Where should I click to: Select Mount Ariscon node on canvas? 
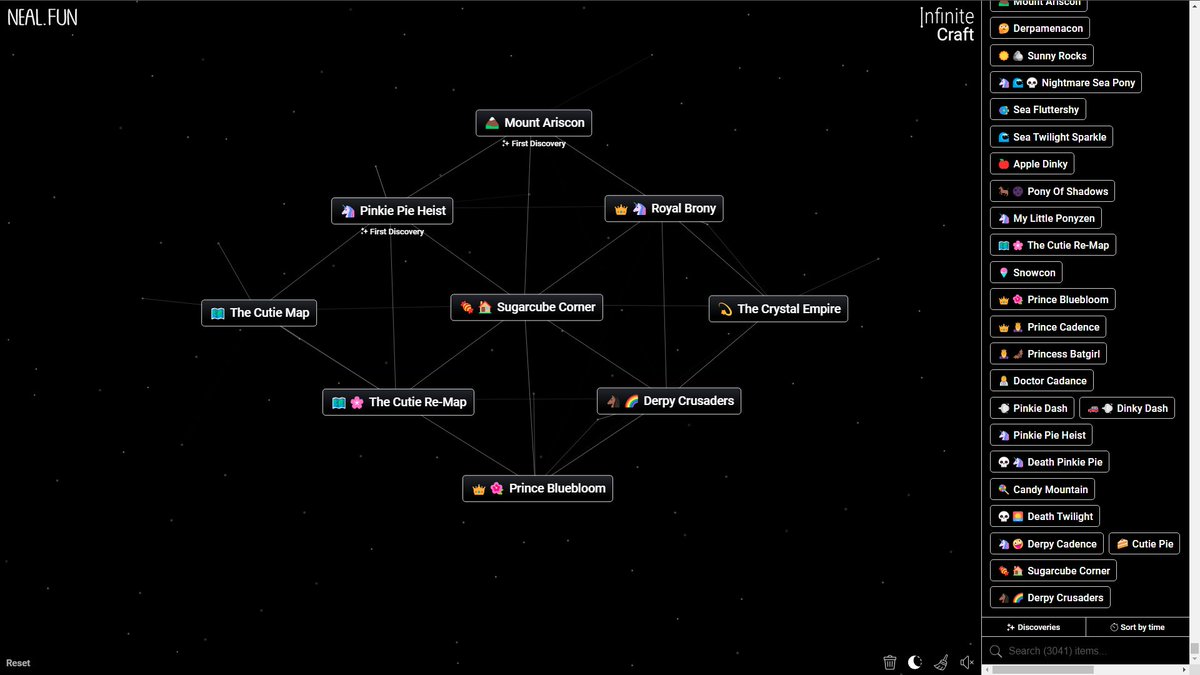534,123
